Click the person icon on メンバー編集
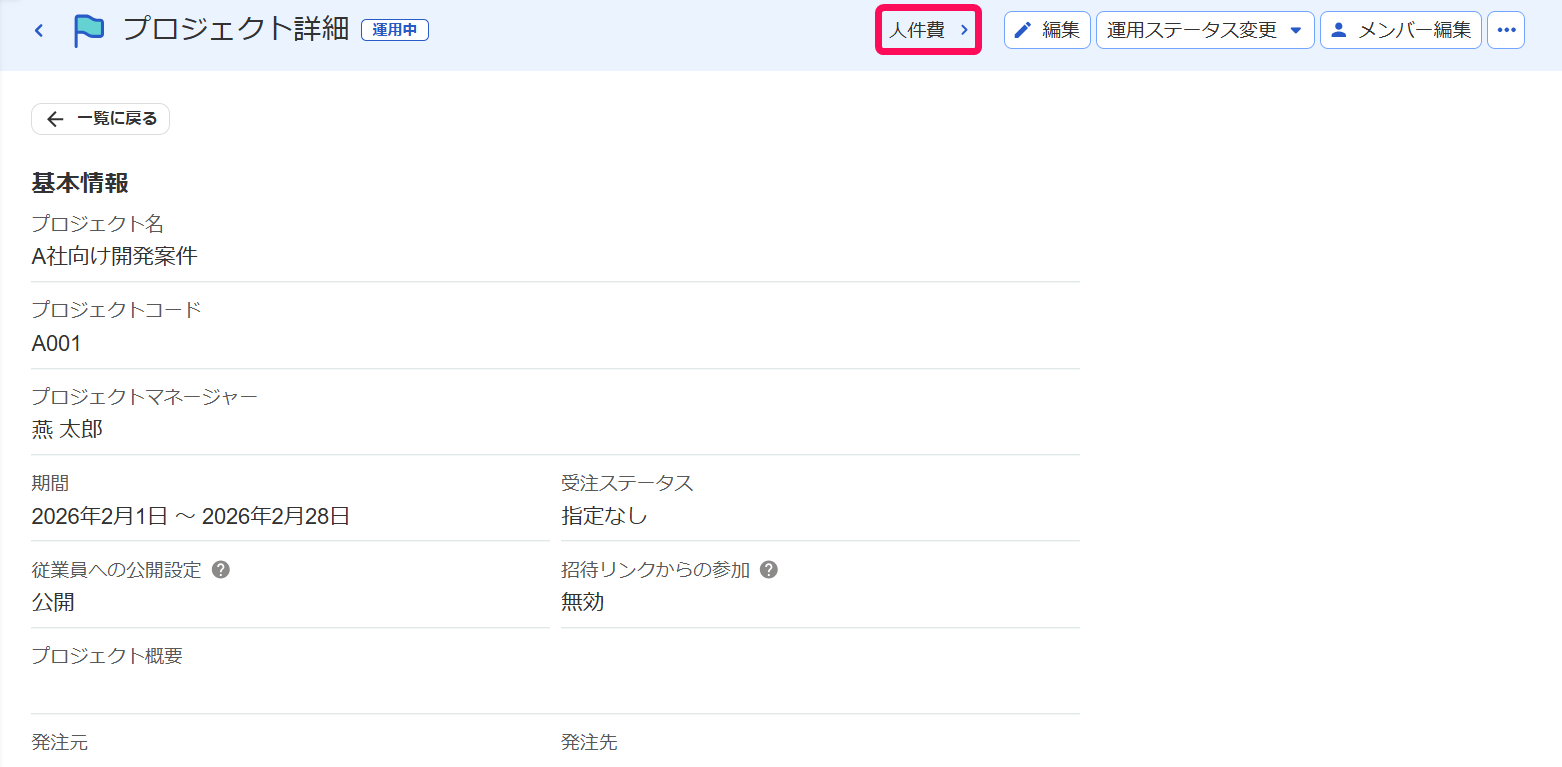Viewport: 1562px width, 767px height. pyautogui.click(x=1339, y=30)
